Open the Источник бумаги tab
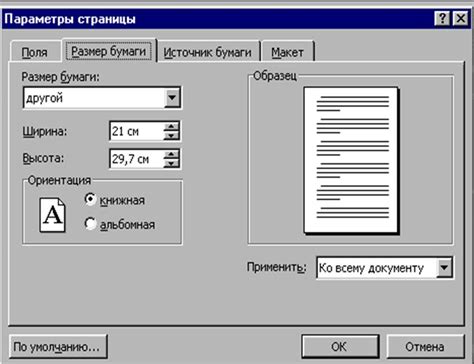This screenshot has width=474, height=364. [207, 52]
